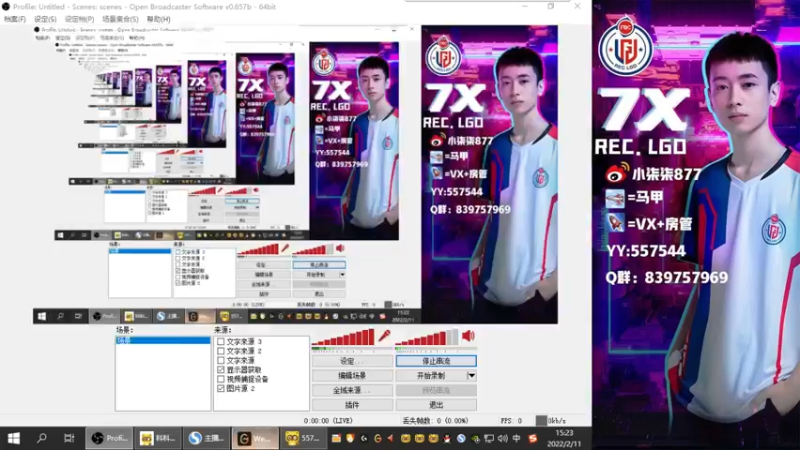Click the red arrow tray icon
The image size is (800, 450).
pyautogui.click(x=391, y=438)
